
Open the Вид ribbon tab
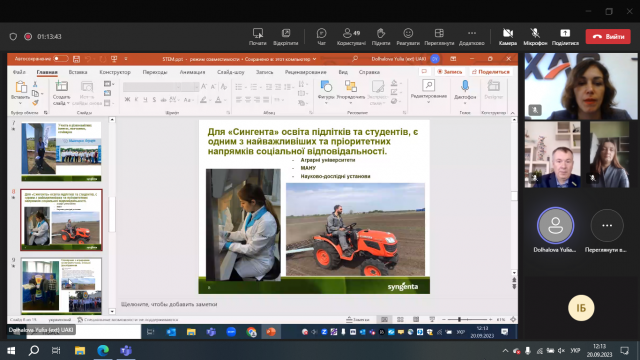(x=343, y=72)
